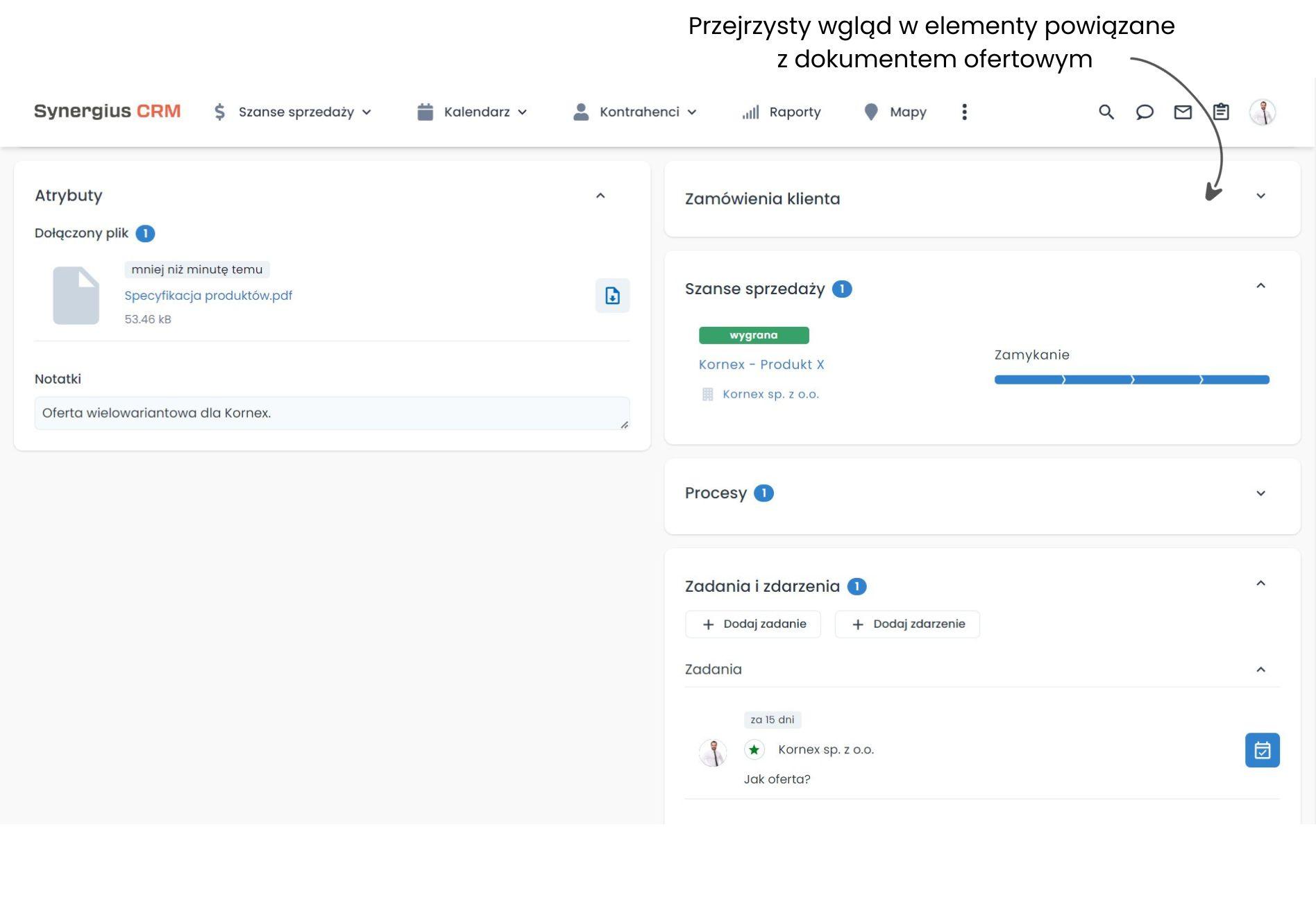Click the user avatar in header
The width and height of the screenshot is (1316, 902).
(1263, 112)
